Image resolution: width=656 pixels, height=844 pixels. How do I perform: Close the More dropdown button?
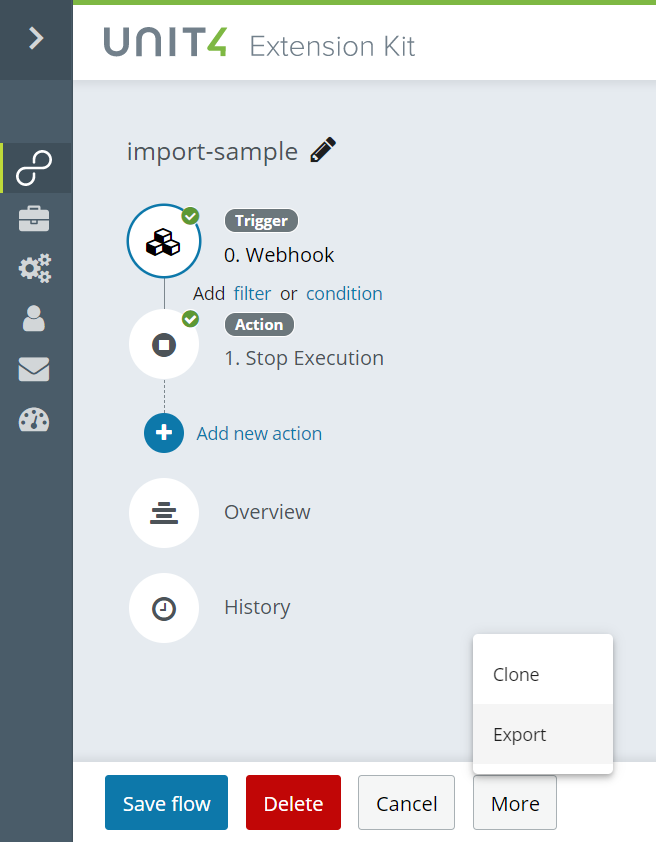pyautogui.click(x=515, y=803)
